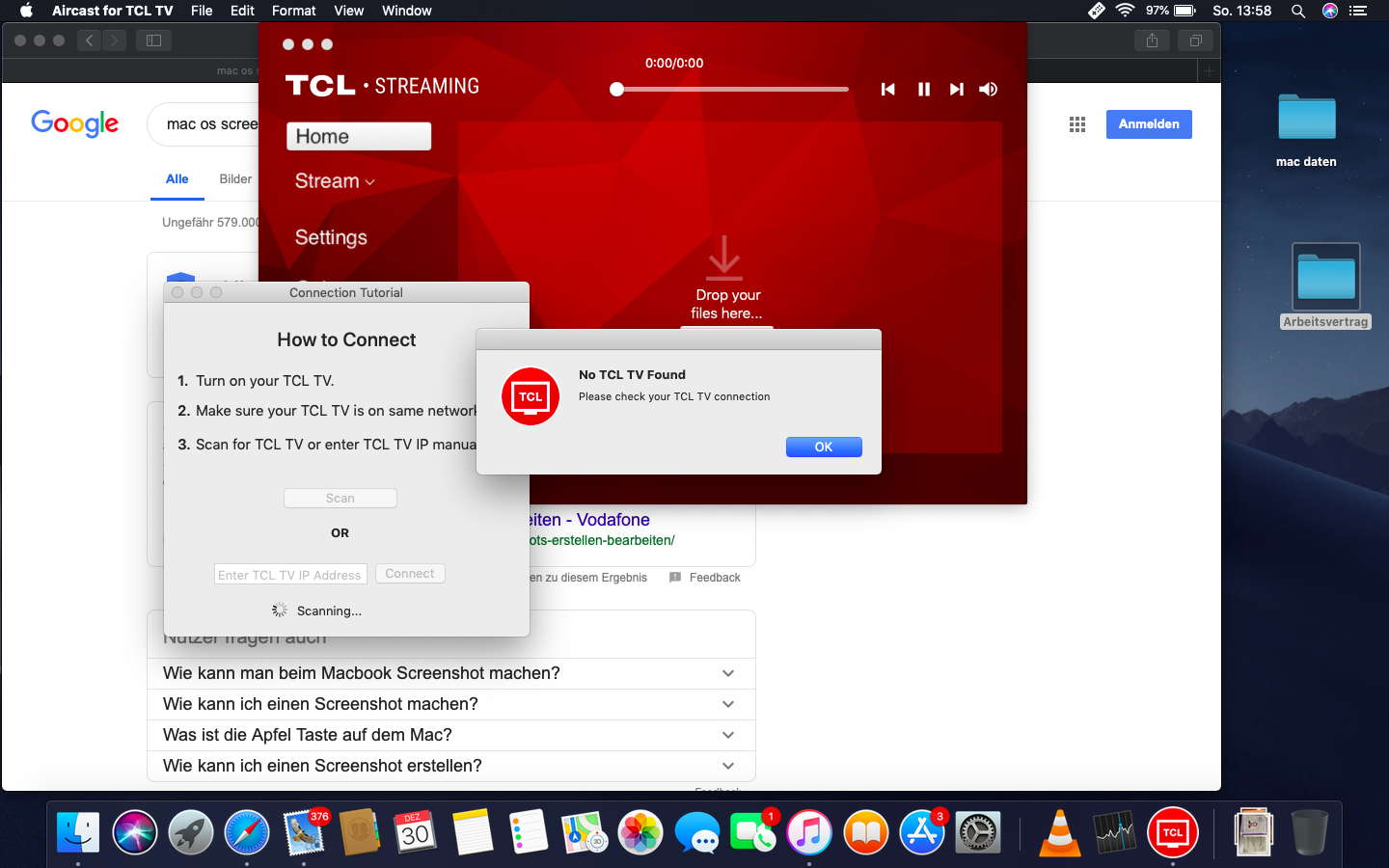This screenshot has width=1389, height=868.
Task: Open Messages from the Dock
Action: [697, 832]
